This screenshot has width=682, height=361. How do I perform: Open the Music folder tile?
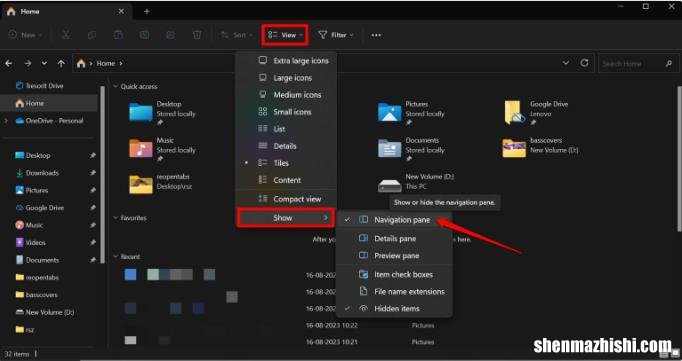163,149
